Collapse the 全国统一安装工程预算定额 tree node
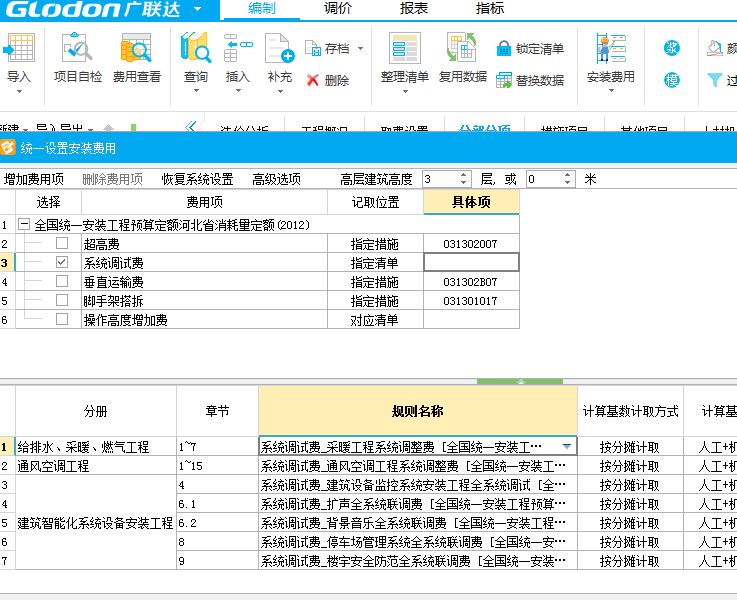The height and width of the screenshot is (600, 737). (24, 225)
